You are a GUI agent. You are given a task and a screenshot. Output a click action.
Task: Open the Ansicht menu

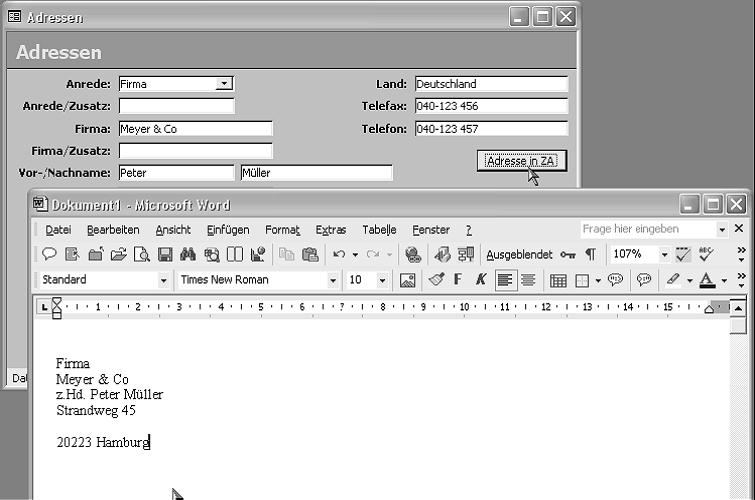tap(173, 230)
